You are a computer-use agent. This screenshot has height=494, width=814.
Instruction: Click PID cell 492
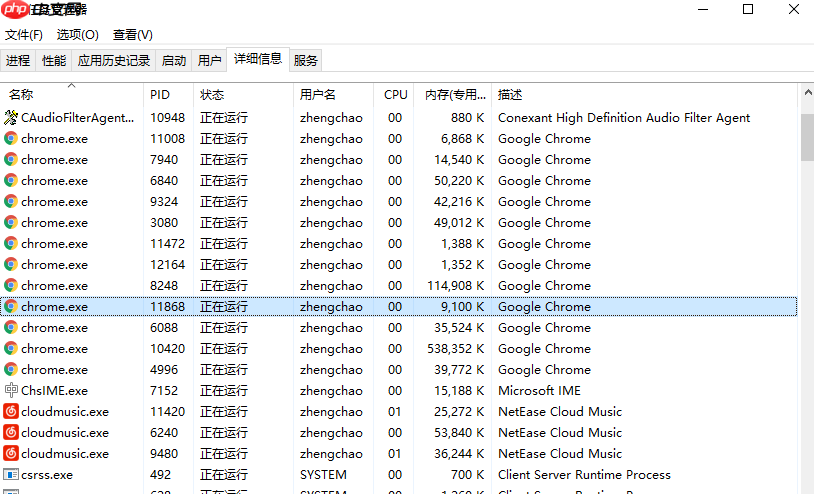click(160, 474)
